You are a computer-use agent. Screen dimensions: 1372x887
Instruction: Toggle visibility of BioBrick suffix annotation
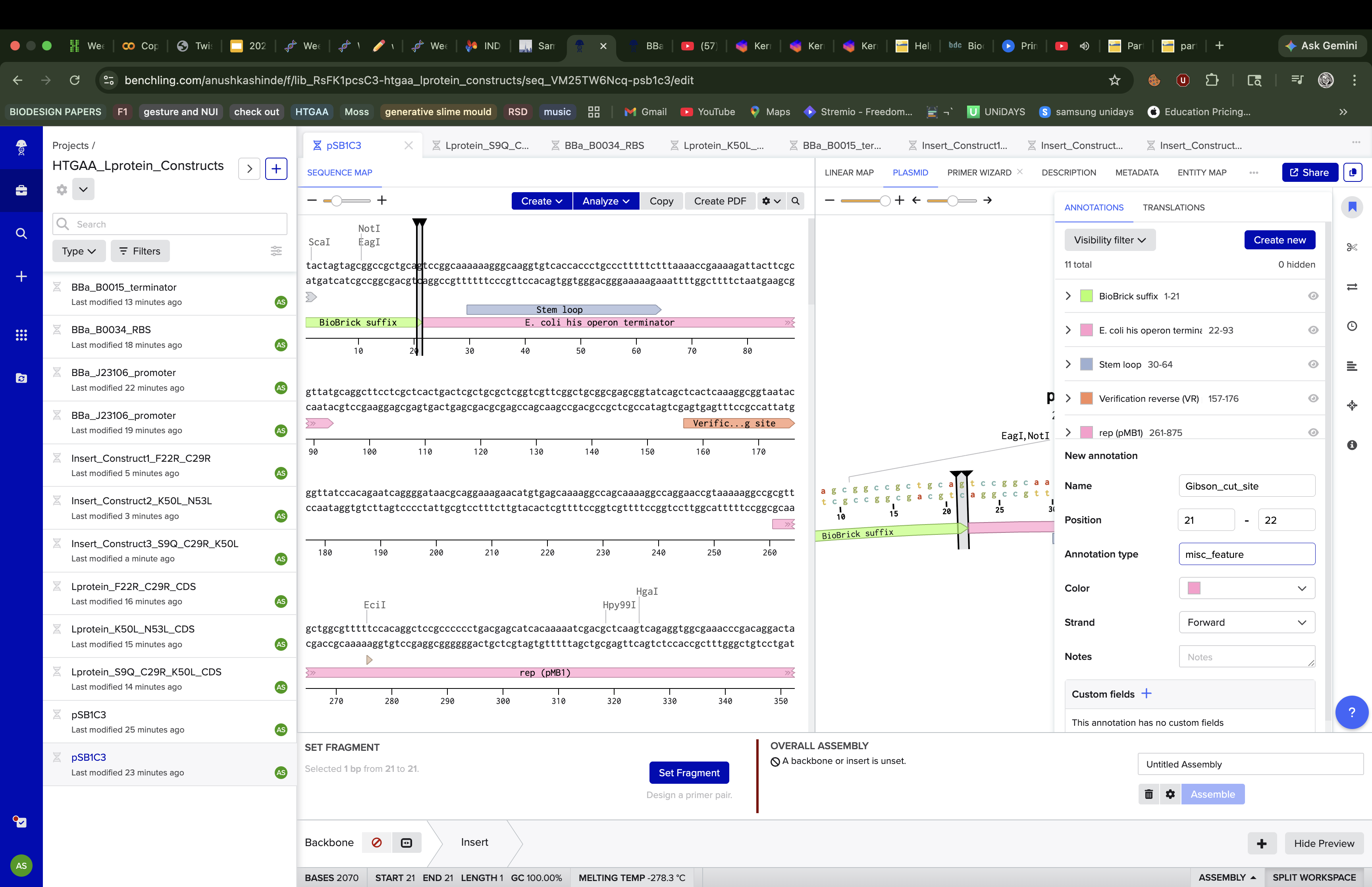coord(1313,295)
